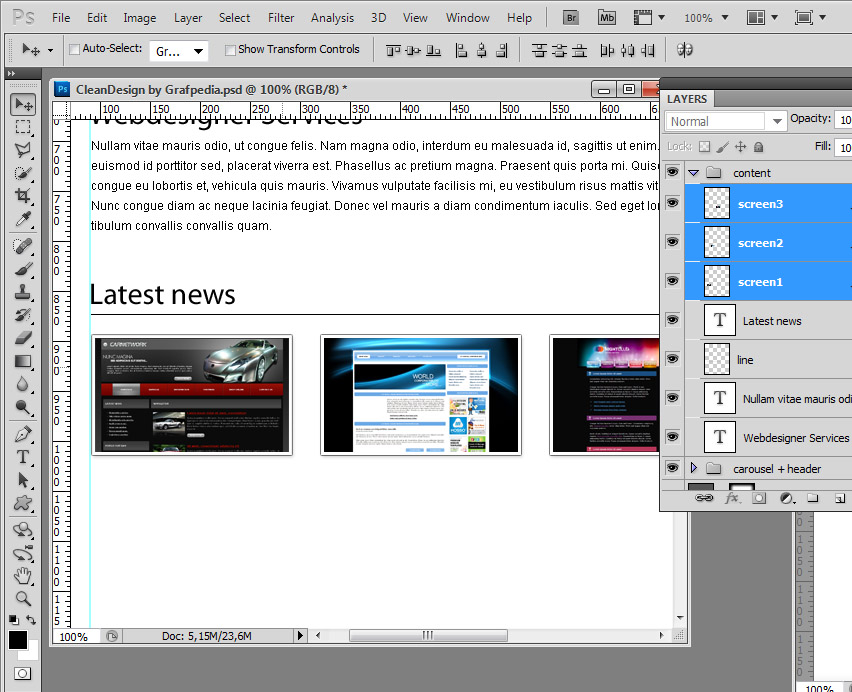Hide the screen1 layer
This screenshot has height=692, width=852.
(673, 281)
